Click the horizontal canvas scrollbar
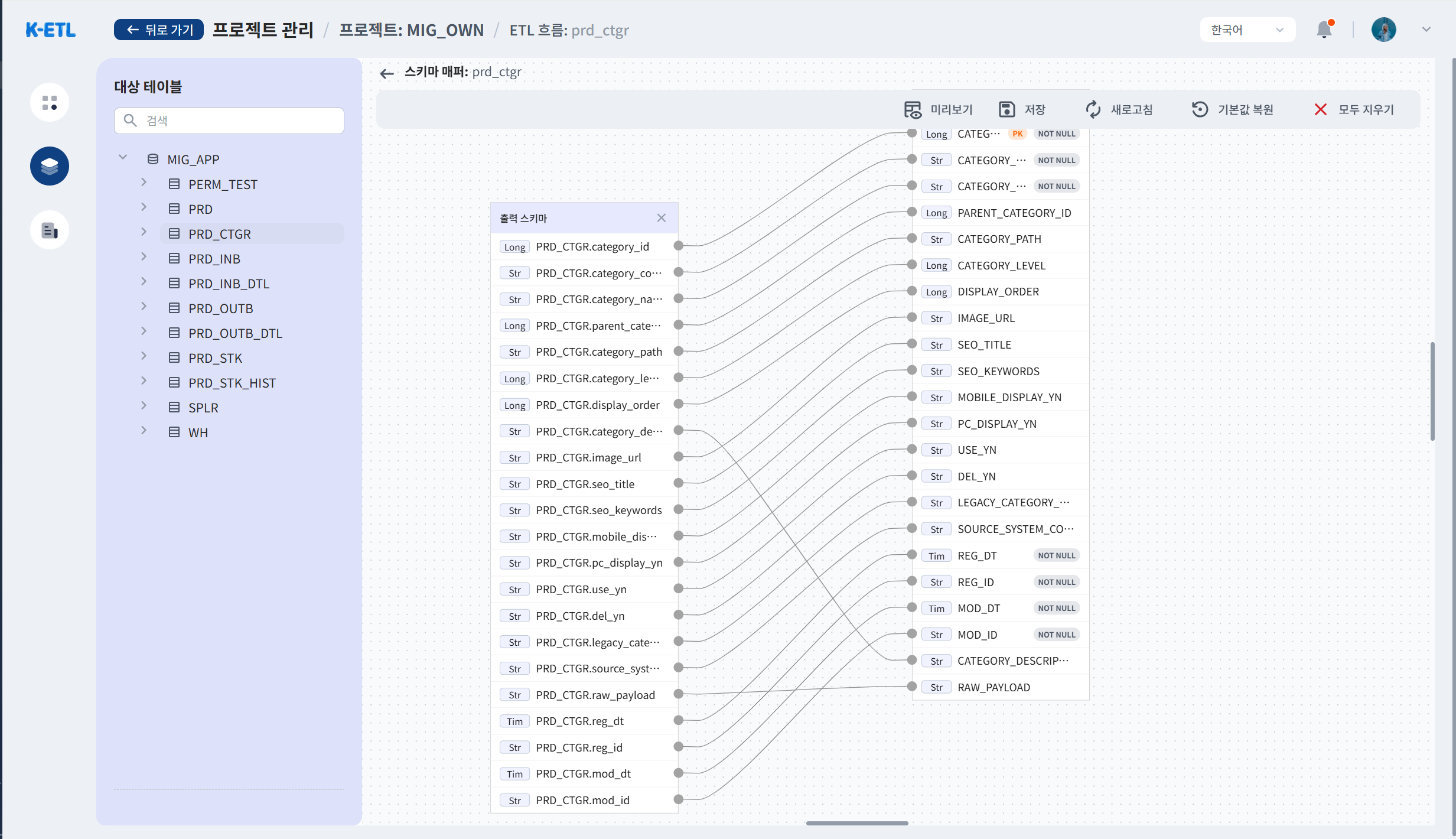 (x=857, y=823)
